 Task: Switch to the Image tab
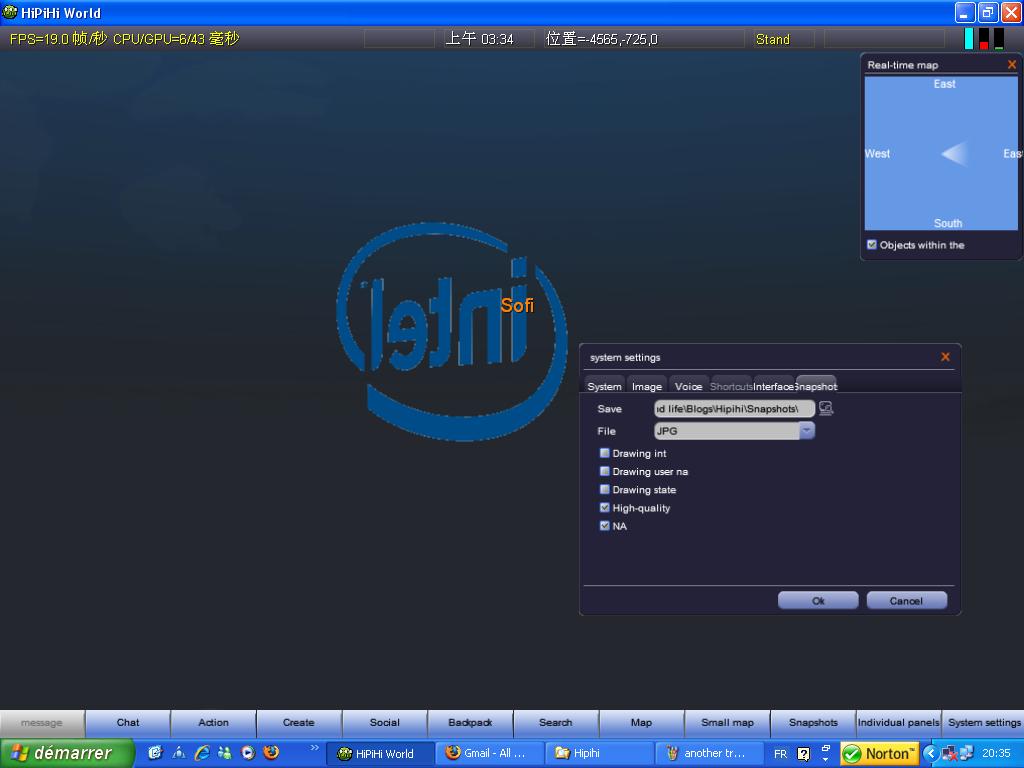point(647,385)
